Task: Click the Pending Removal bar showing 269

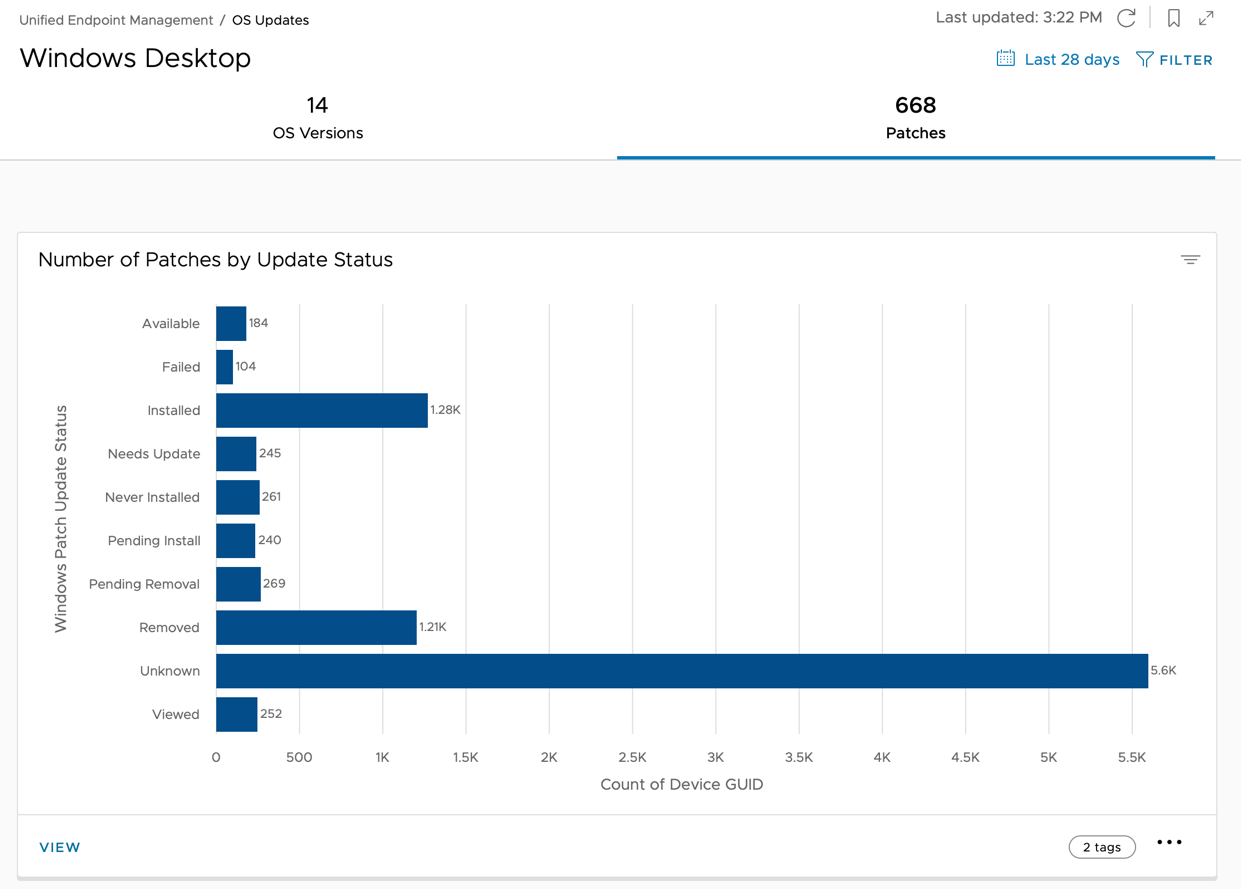Action: coord(238,584)
